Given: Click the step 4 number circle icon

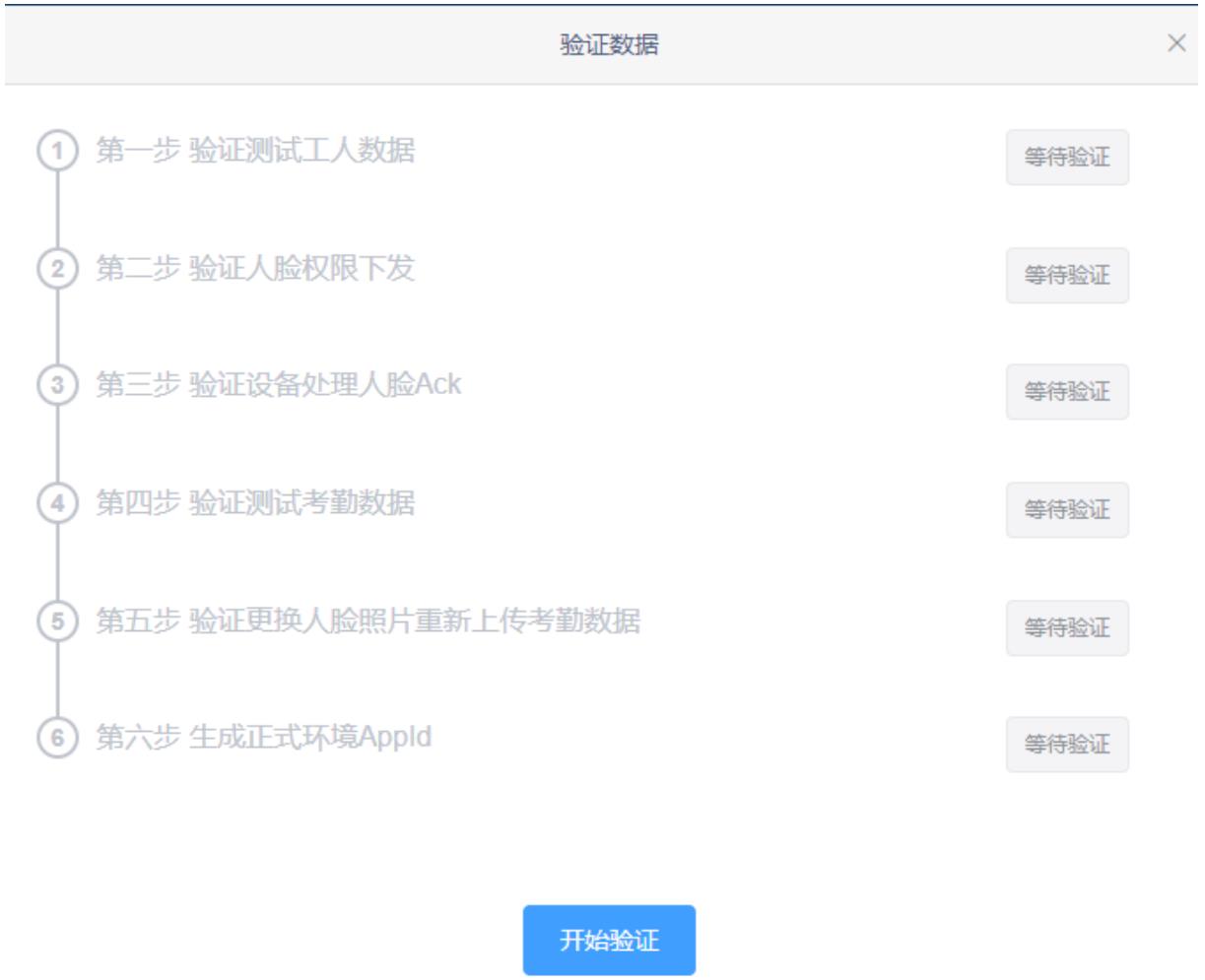Looking at the screenshot, I should click(57, 503).
